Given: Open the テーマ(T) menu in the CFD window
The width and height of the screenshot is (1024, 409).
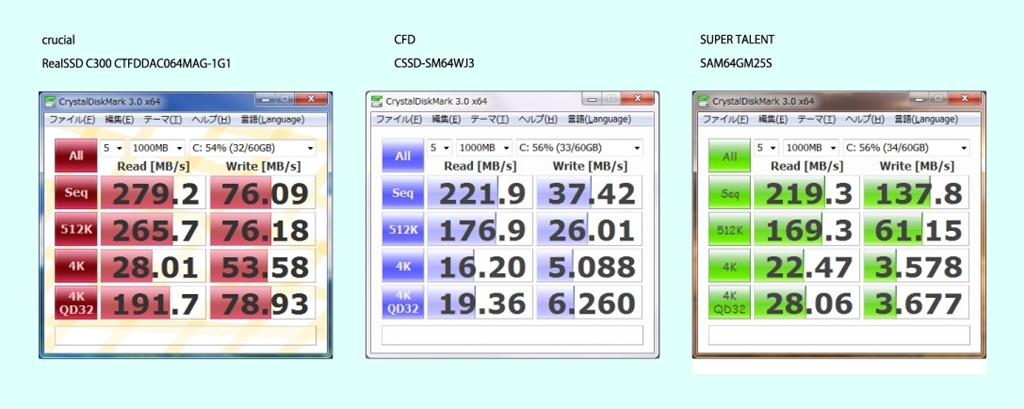Looking at the screenshot, I should pos(490,120).
